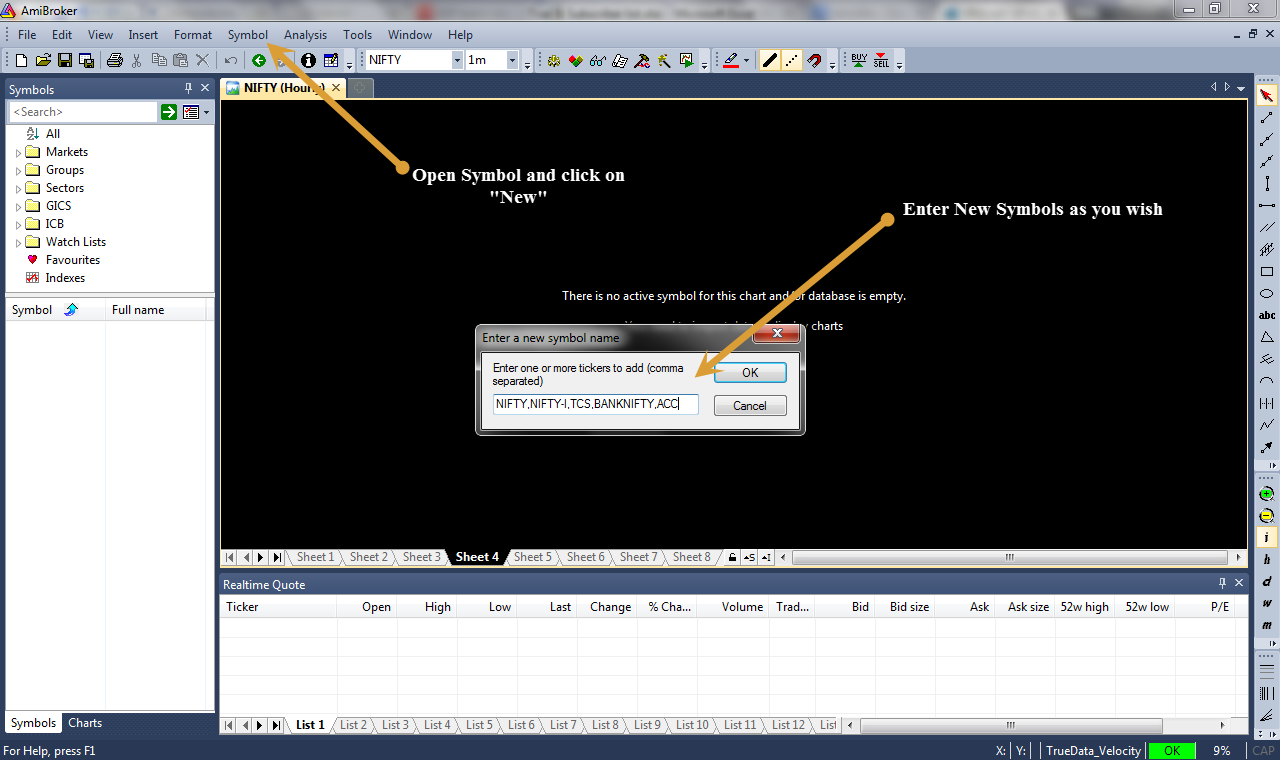Switch to daily 'd' interval toggle
Screen dimensions: 1280x760
coord(1267,582)
